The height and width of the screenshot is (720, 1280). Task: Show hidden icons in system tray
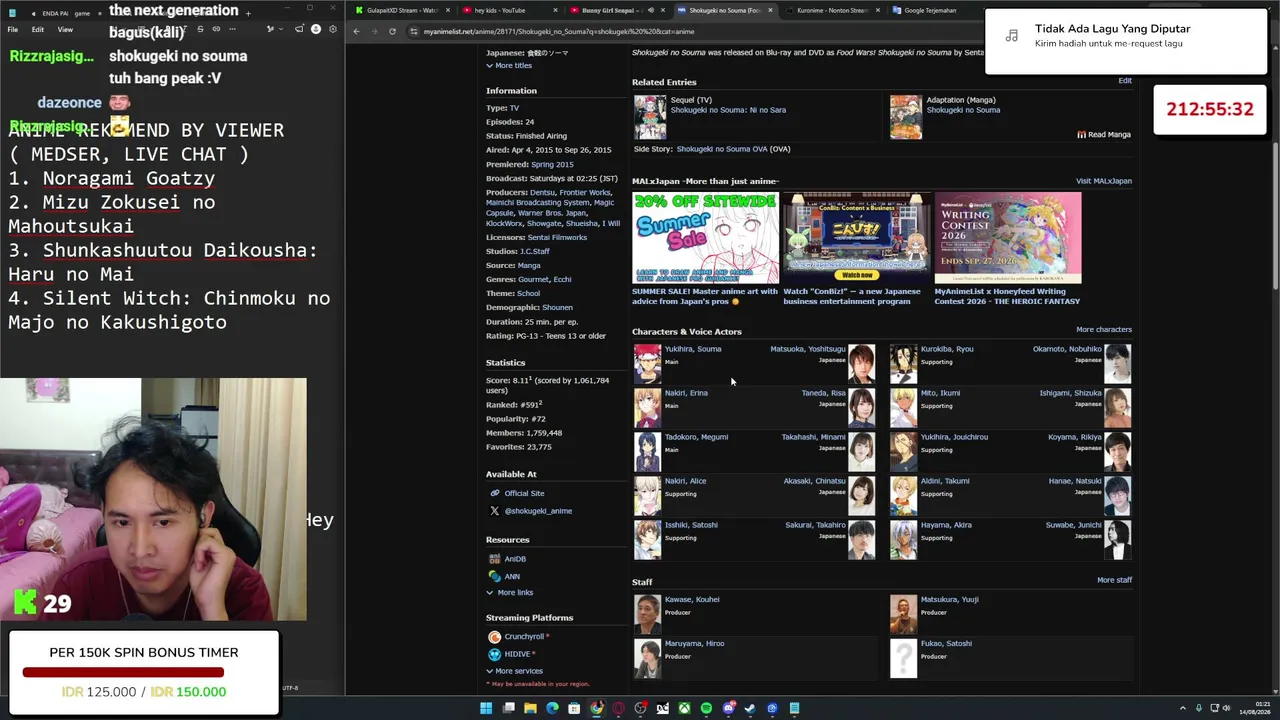pyautogui.click(x=1182, y=708)
